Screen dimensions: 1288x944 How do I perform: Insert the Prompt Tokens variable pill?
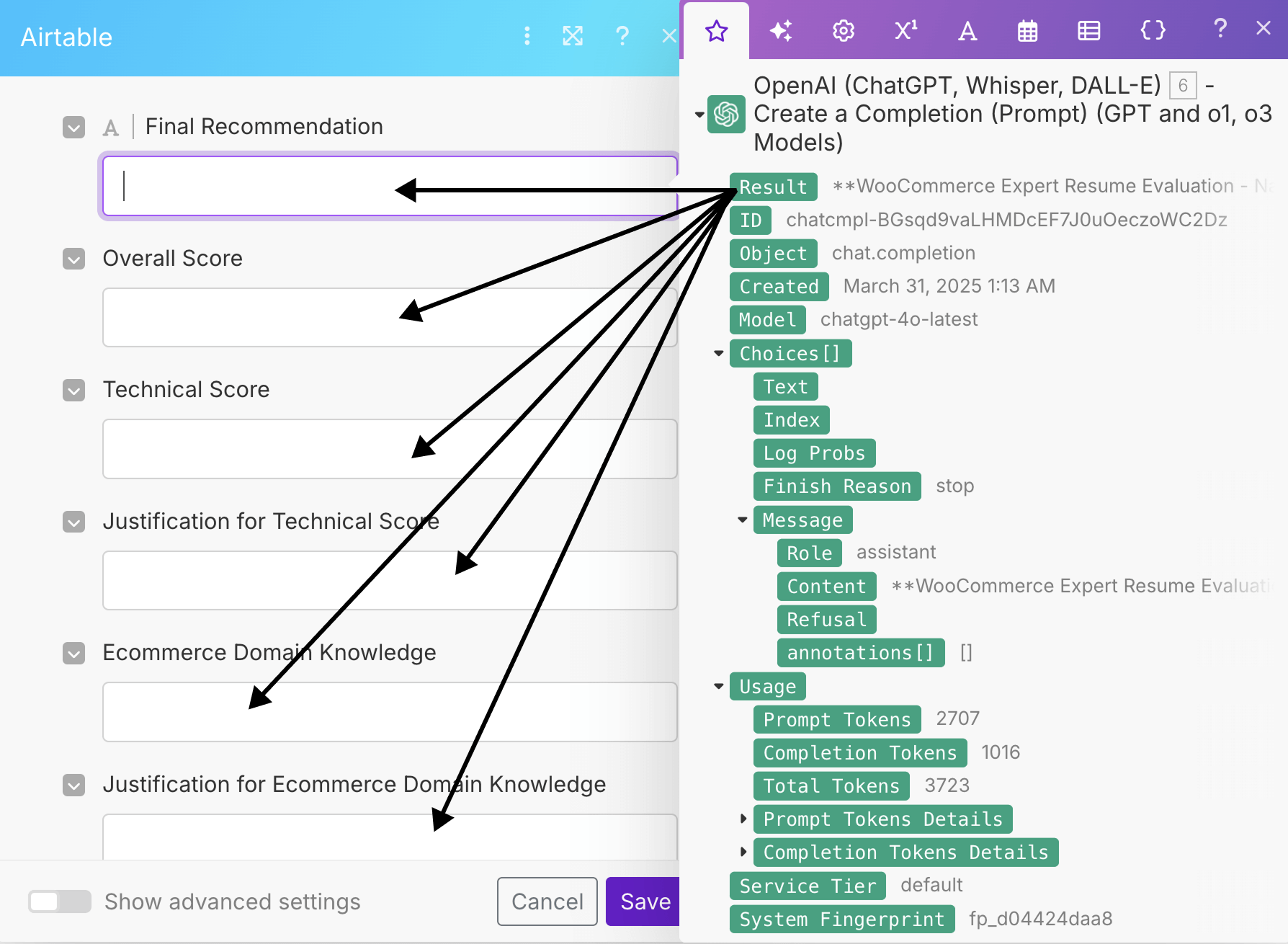pos(837,719)
